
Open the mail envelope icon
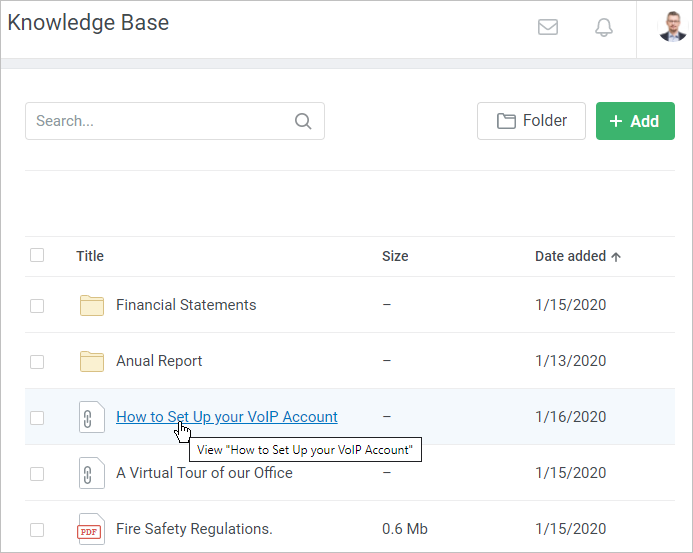pos(548,28)
